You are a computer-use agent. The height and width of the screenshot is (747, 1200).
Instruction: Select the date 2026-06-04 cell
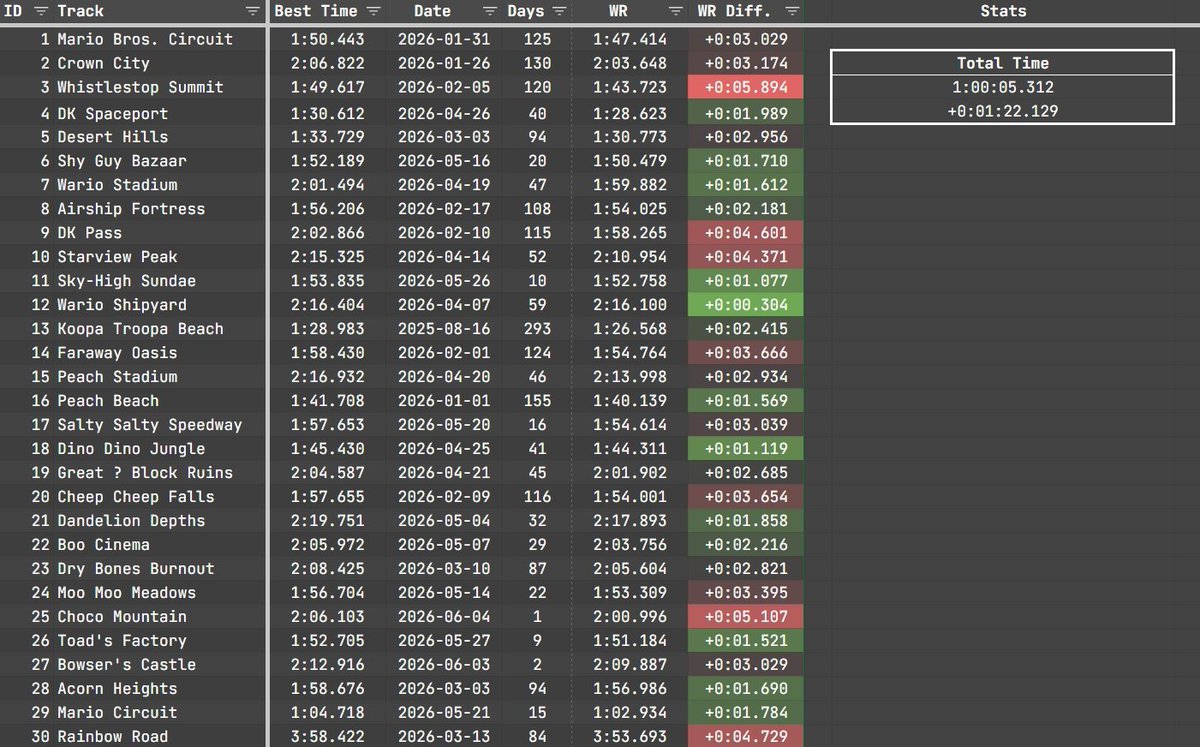pos(444,617)
